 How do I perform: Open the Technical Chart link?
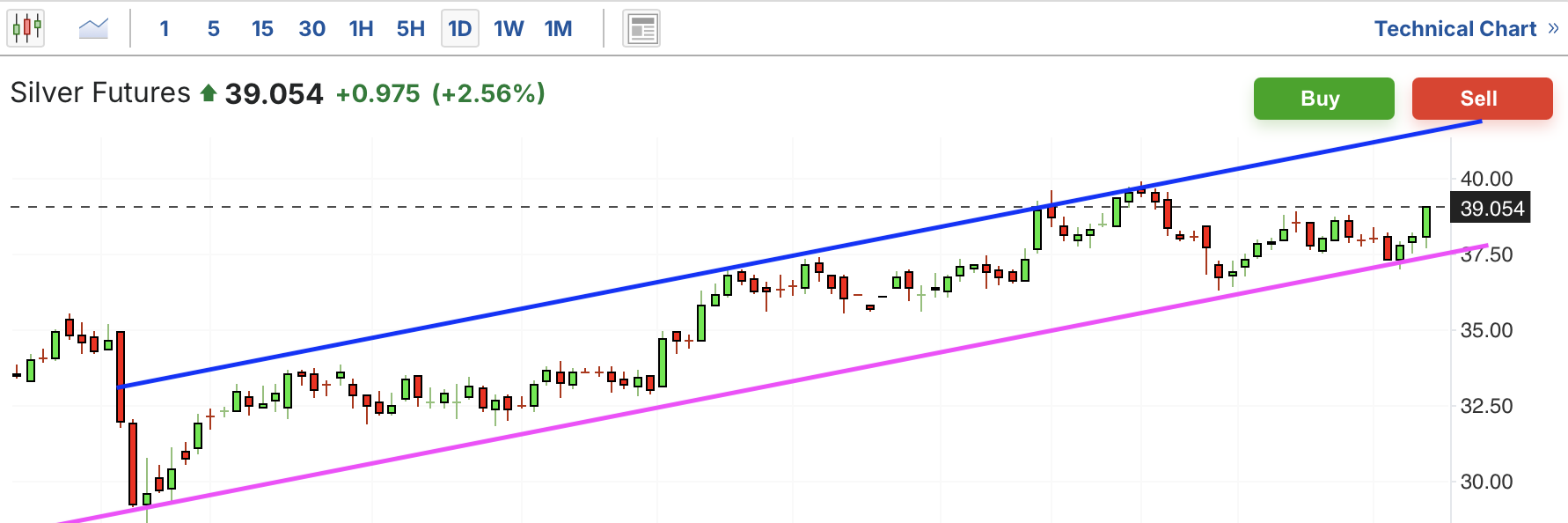coord(1455,28)
